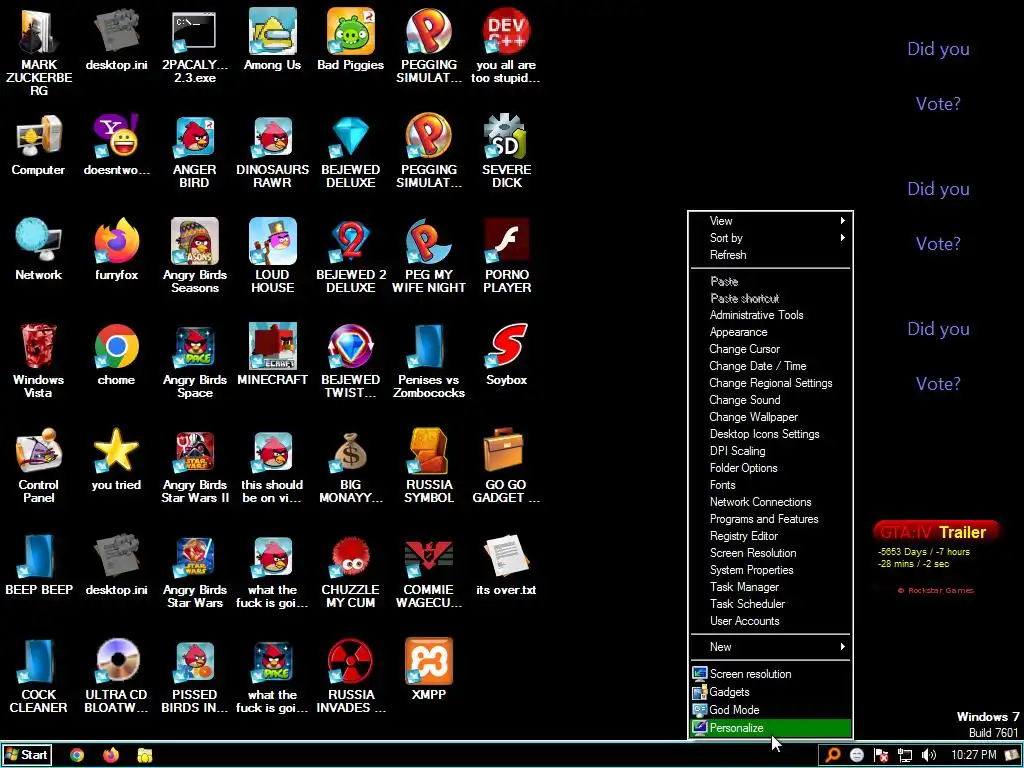Select the chome Chrome desktop icon
1024x768 pixels.
point(116,346)
